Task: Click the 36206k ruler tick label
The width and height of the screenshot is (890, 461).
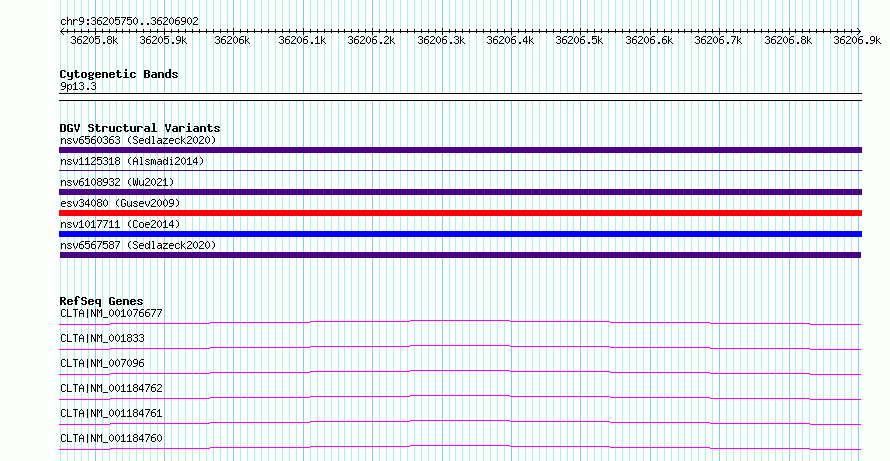Action: pos(232,40)
